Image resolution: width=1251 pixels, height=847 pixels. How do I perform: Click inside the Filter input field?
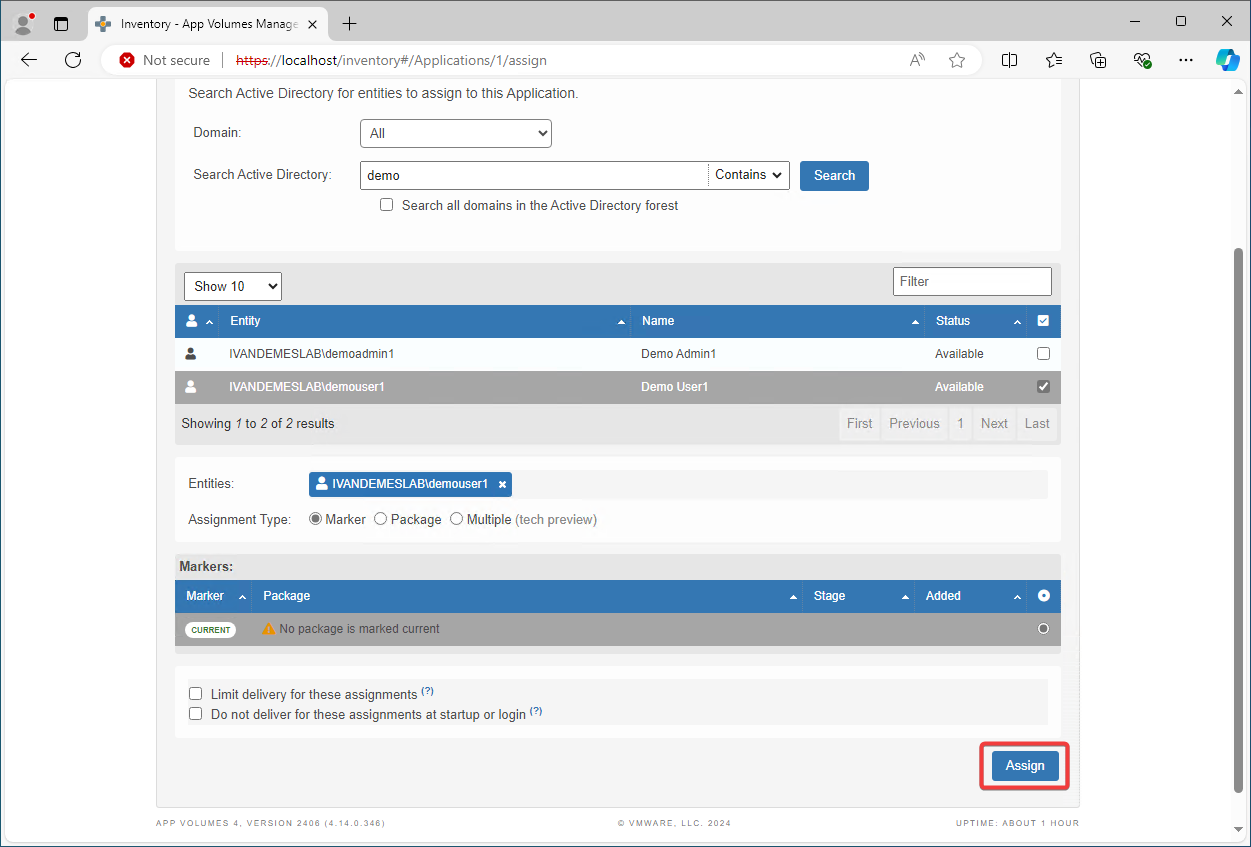pos(971,281)
